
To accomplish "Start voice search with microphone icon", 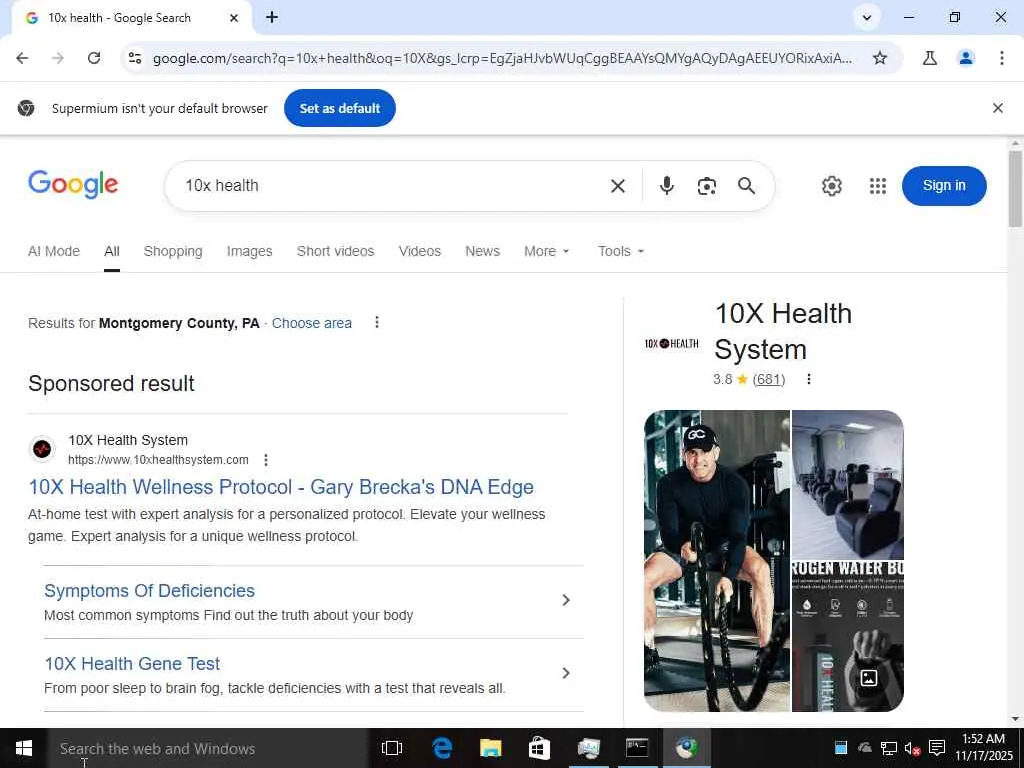I will click(666, 186).
